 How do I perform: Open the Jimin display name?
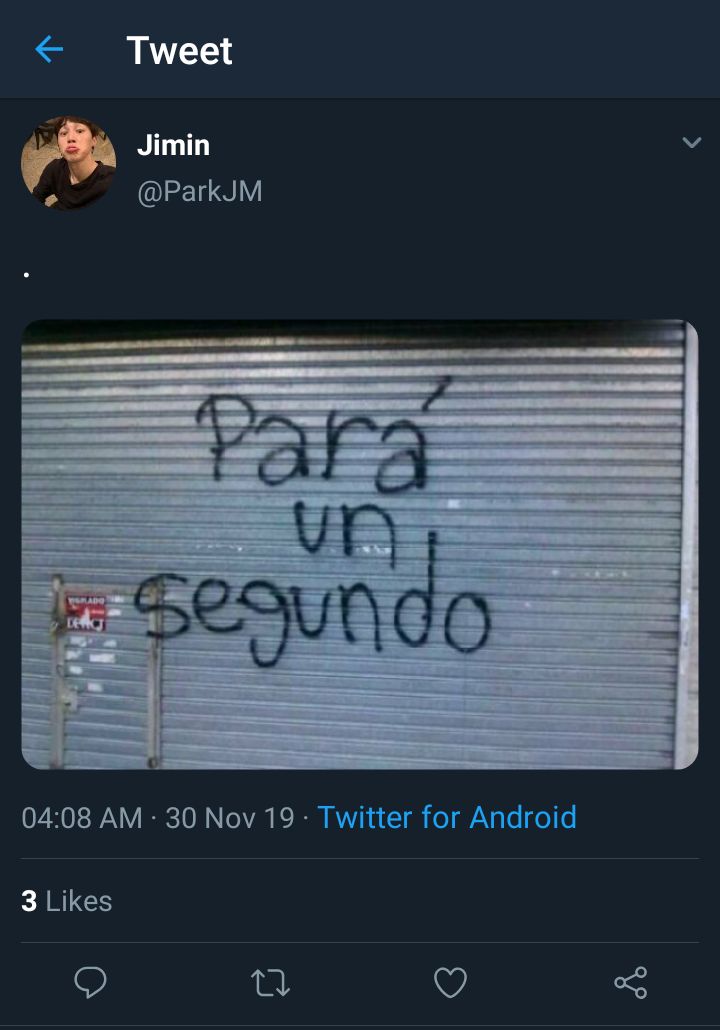tap(173, 145)
